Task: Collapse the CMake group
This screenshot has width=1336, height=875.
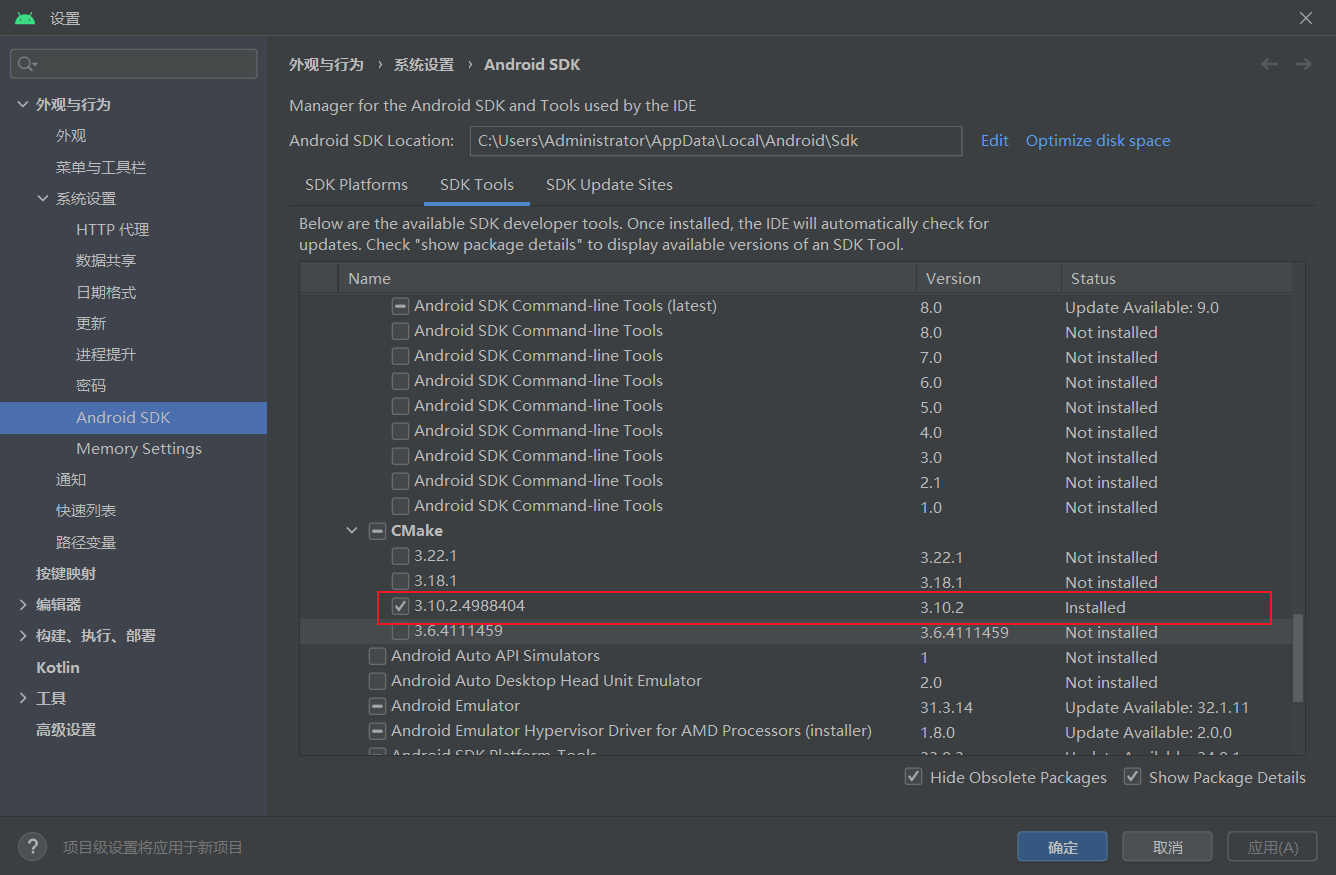Action: coord(352,531)
